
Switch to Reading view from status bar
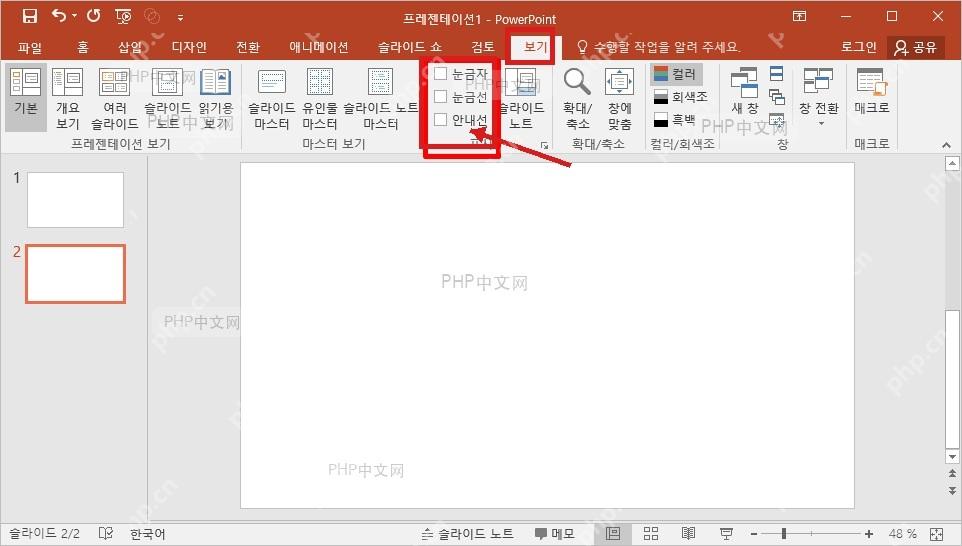point(688,534)
